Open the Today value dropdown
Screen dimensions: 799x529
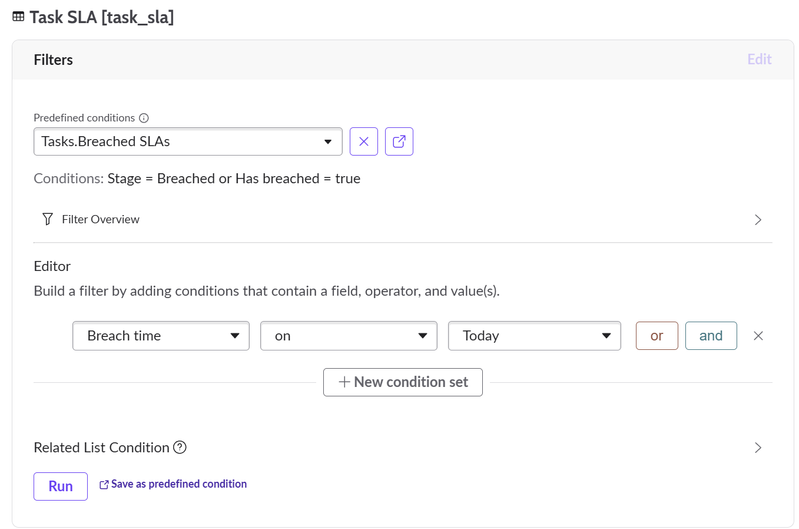click(x=534, y=336)
